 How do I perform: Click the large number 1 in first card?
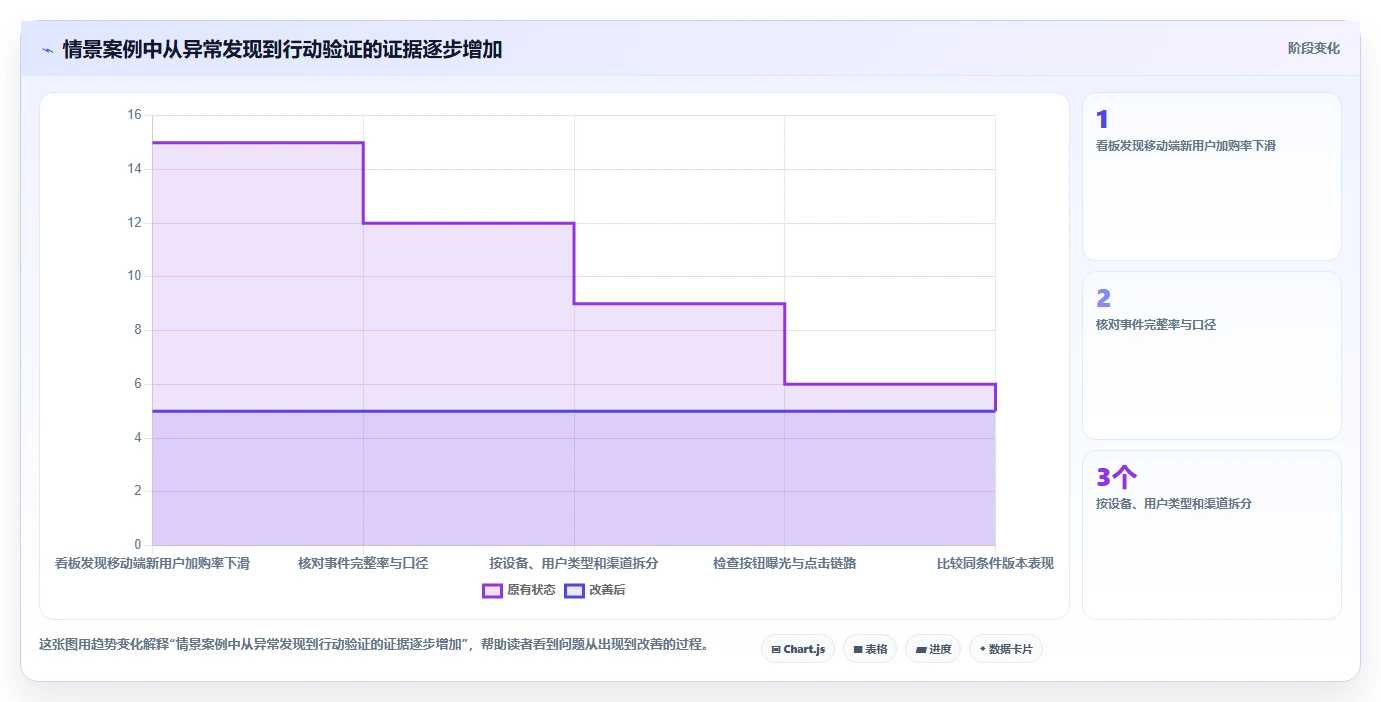coord(1102,120)
